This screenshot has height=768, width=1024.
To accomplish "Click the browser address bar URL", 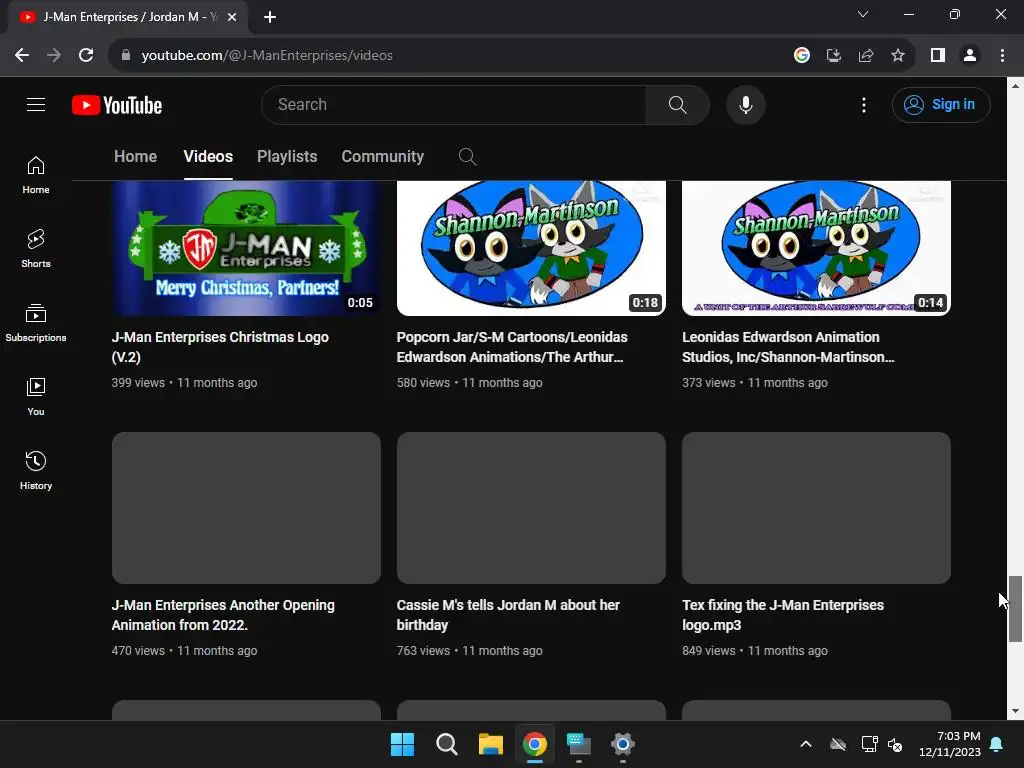I will [267, 56].
